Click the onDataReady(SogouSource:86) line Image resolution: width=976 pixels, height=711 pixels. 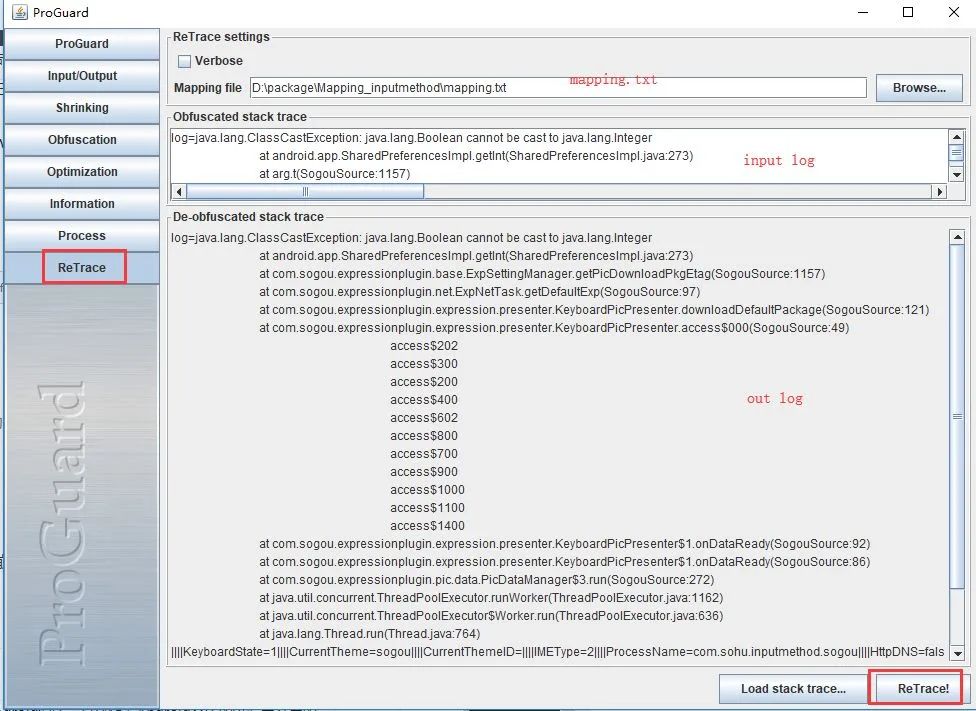coord(565,563)
